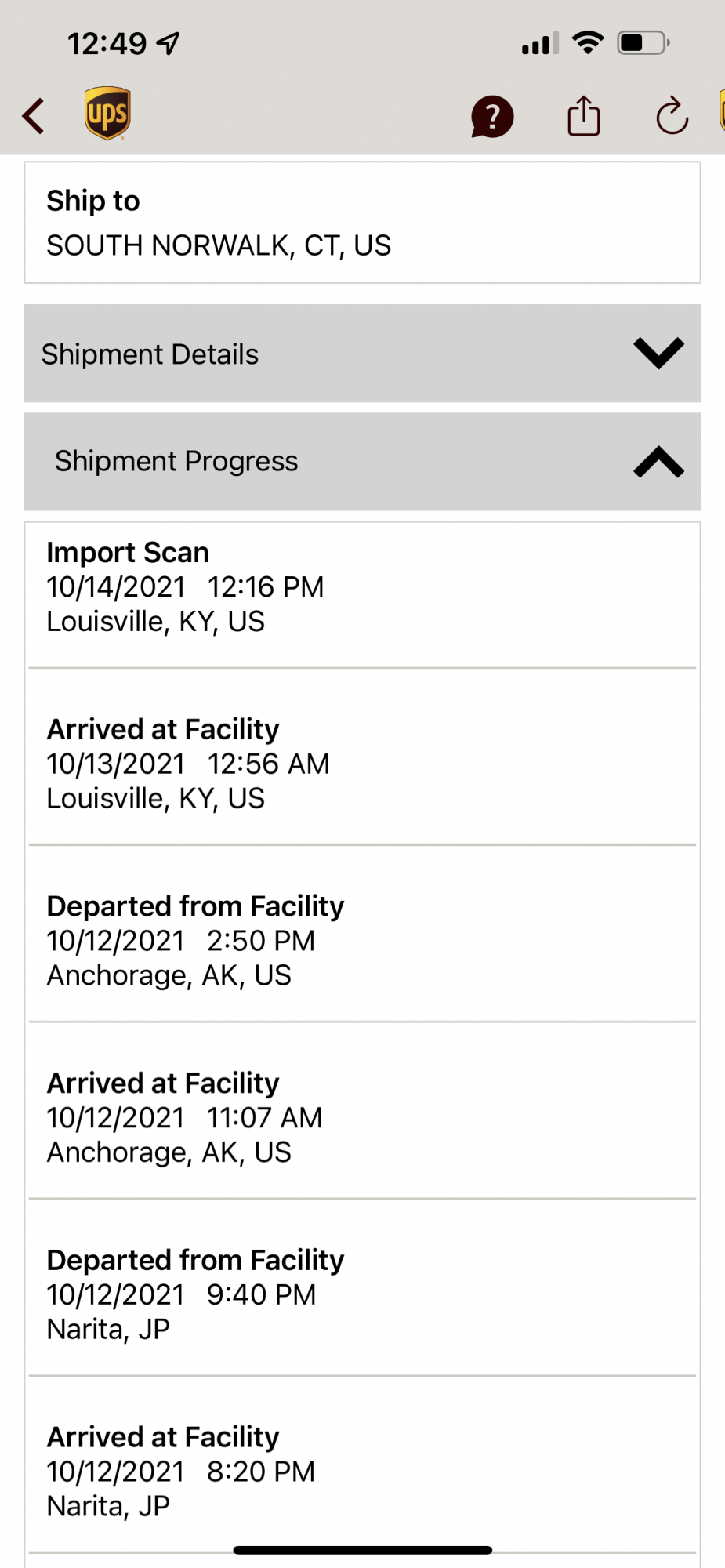Image resolution: width=725 pixels, height=1568 pixels.
Task: Tap the UPS shield logo
Action: (x=107, y=114)
